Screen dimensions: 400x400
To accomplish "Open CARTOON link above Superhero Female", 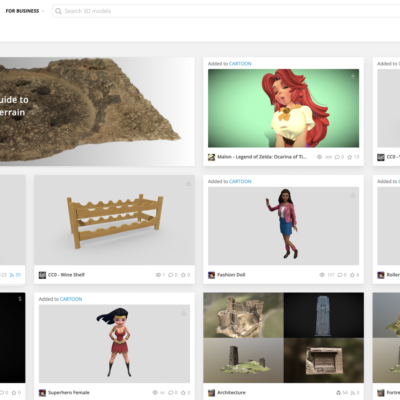I will (x=71, y=299).
